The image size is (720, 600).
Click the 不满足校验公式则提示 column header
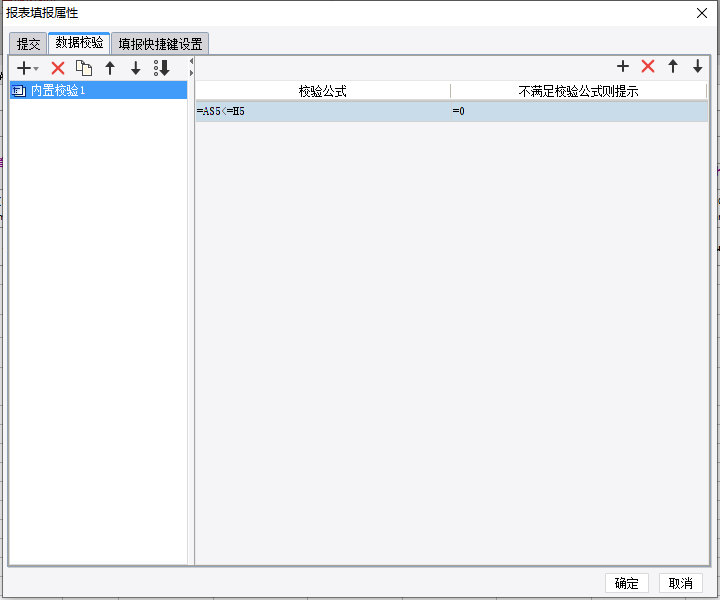(x=579, y=91)
